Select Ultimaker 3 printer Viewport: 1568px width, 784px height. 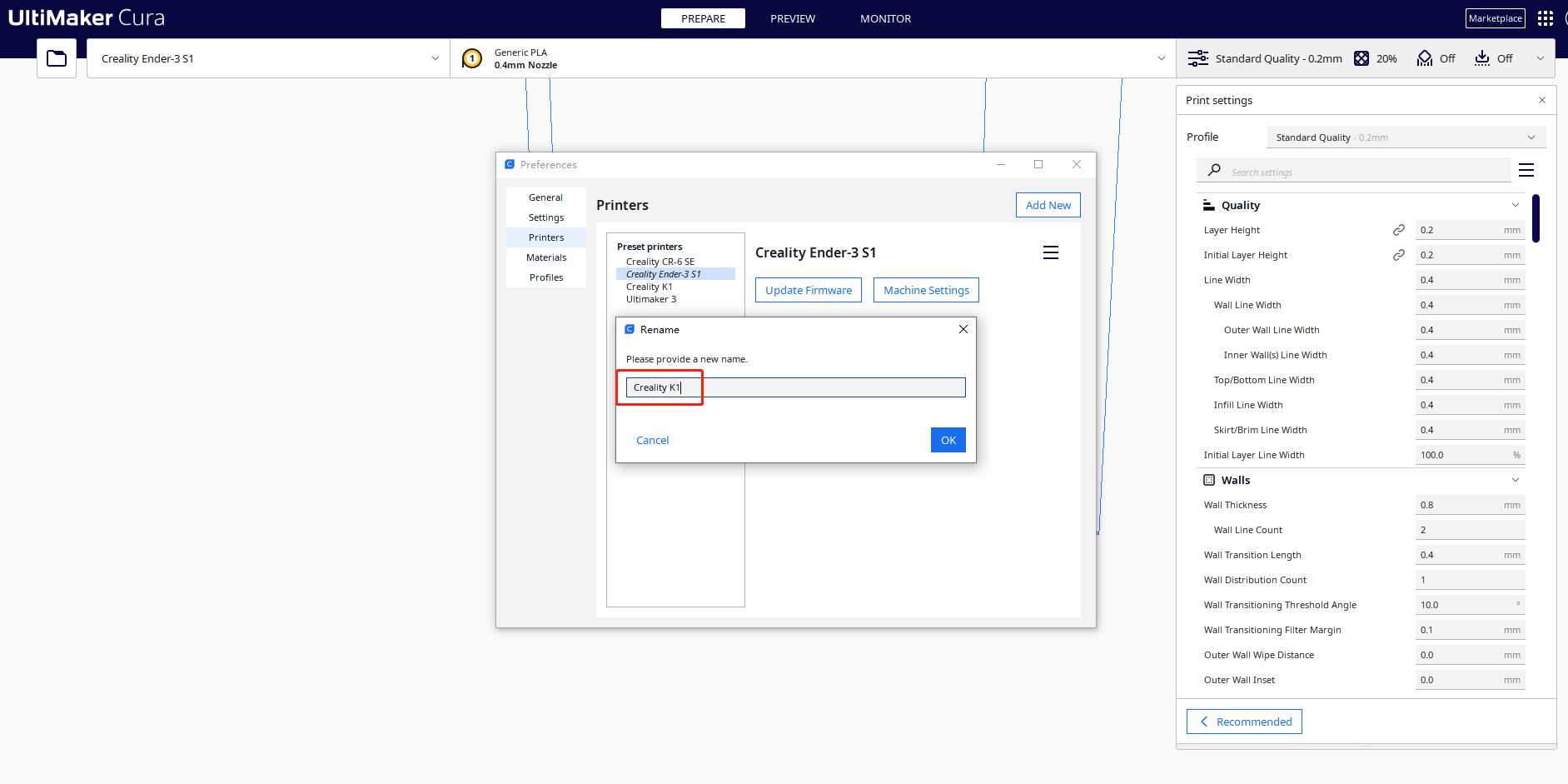point(651,299)
